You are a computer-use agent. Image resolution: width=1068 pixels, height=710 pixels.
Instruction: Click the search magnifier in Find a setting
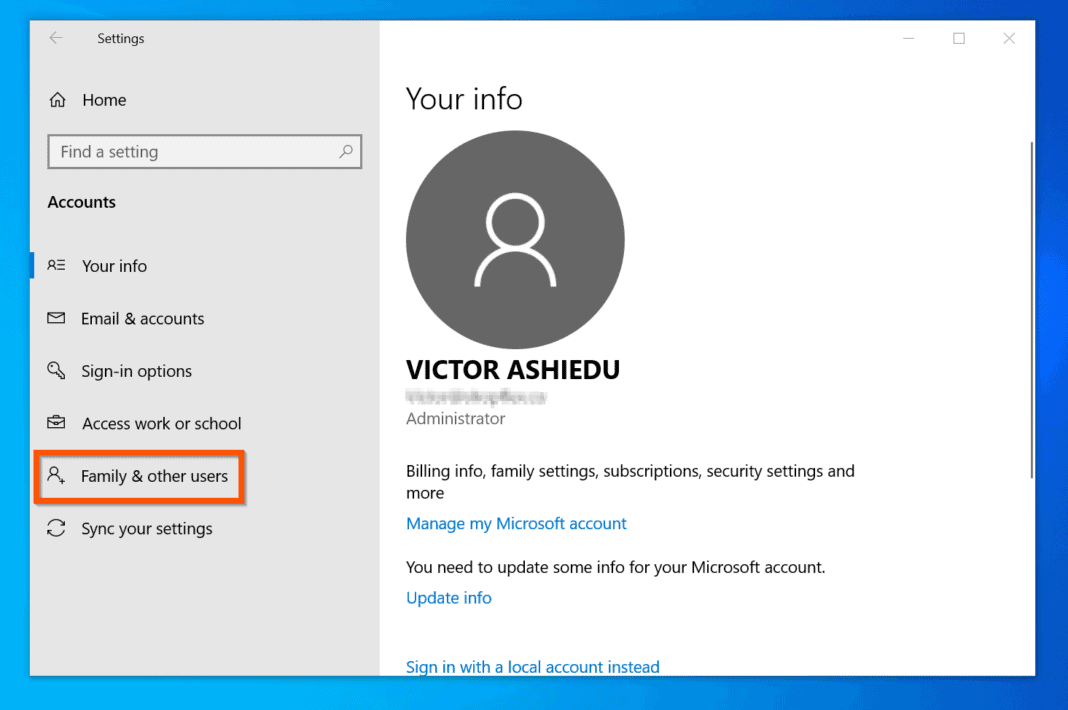pyautogui.click(x=345, y=151)
